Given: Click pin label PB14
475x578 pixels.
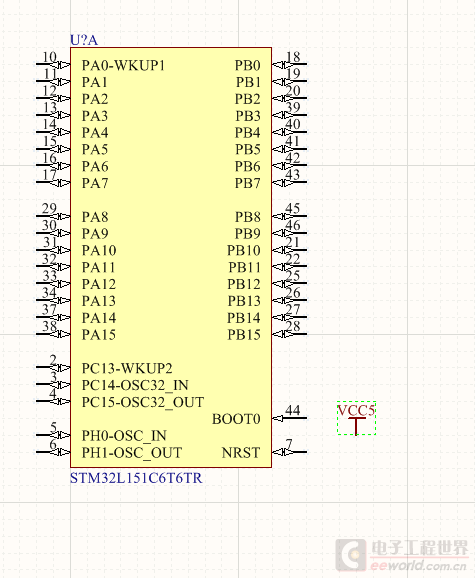Looking at the screenshot, I should [244, 318].
